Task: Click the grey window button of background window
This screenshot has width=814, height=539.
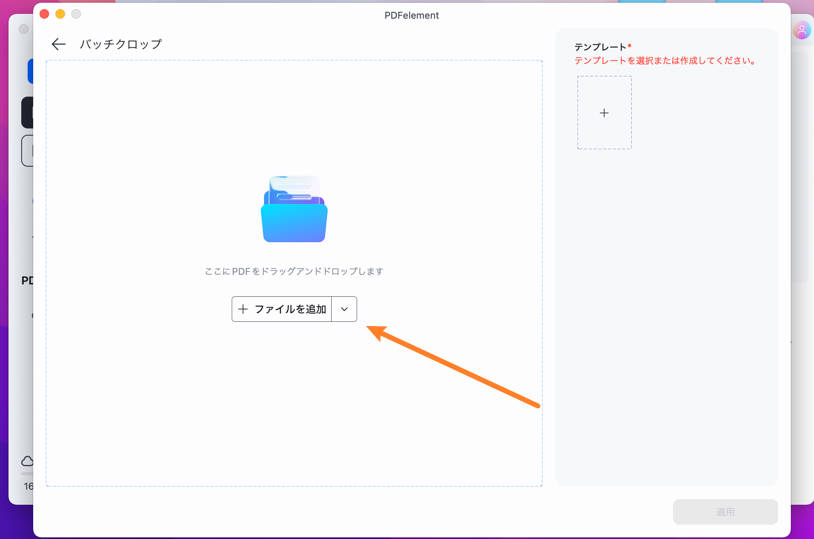Action: (x=24, y=29)
